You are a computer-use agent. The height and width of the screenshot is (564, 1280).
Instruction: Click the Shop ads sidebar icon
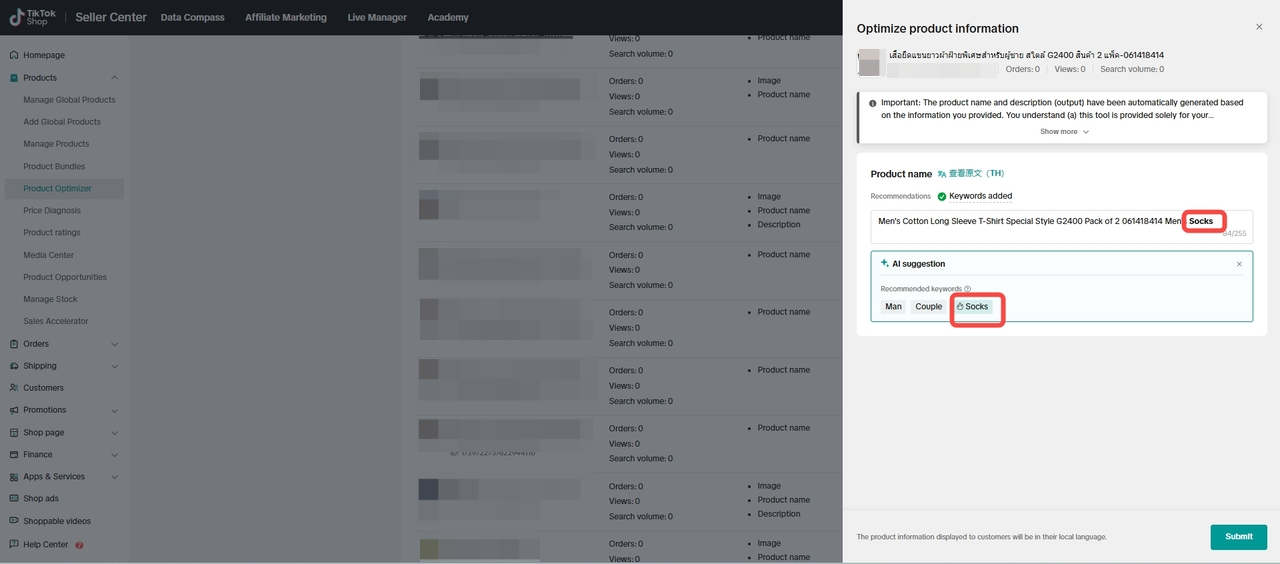[14, 499]
